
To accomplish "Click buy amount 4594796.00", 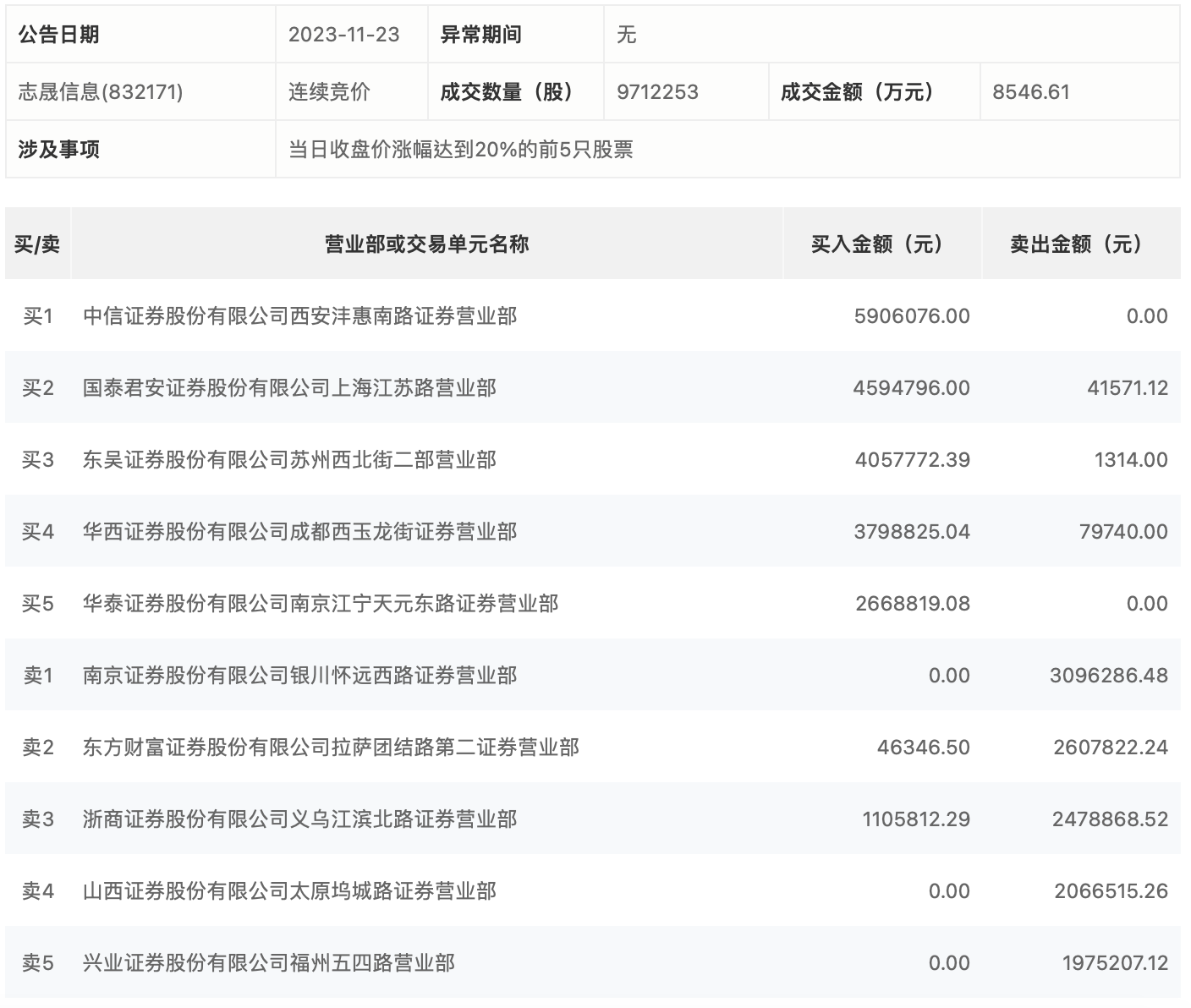I will 912,388.
